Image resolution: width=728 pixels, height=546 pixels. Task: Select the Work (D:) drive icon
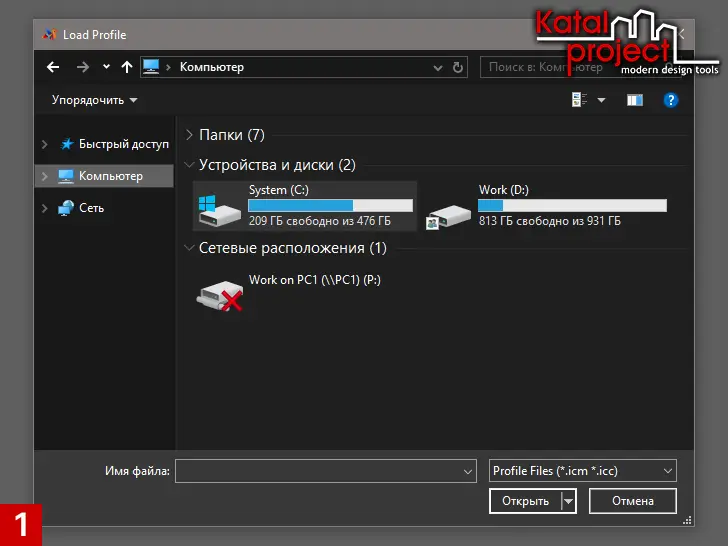[x=448, y=216]
